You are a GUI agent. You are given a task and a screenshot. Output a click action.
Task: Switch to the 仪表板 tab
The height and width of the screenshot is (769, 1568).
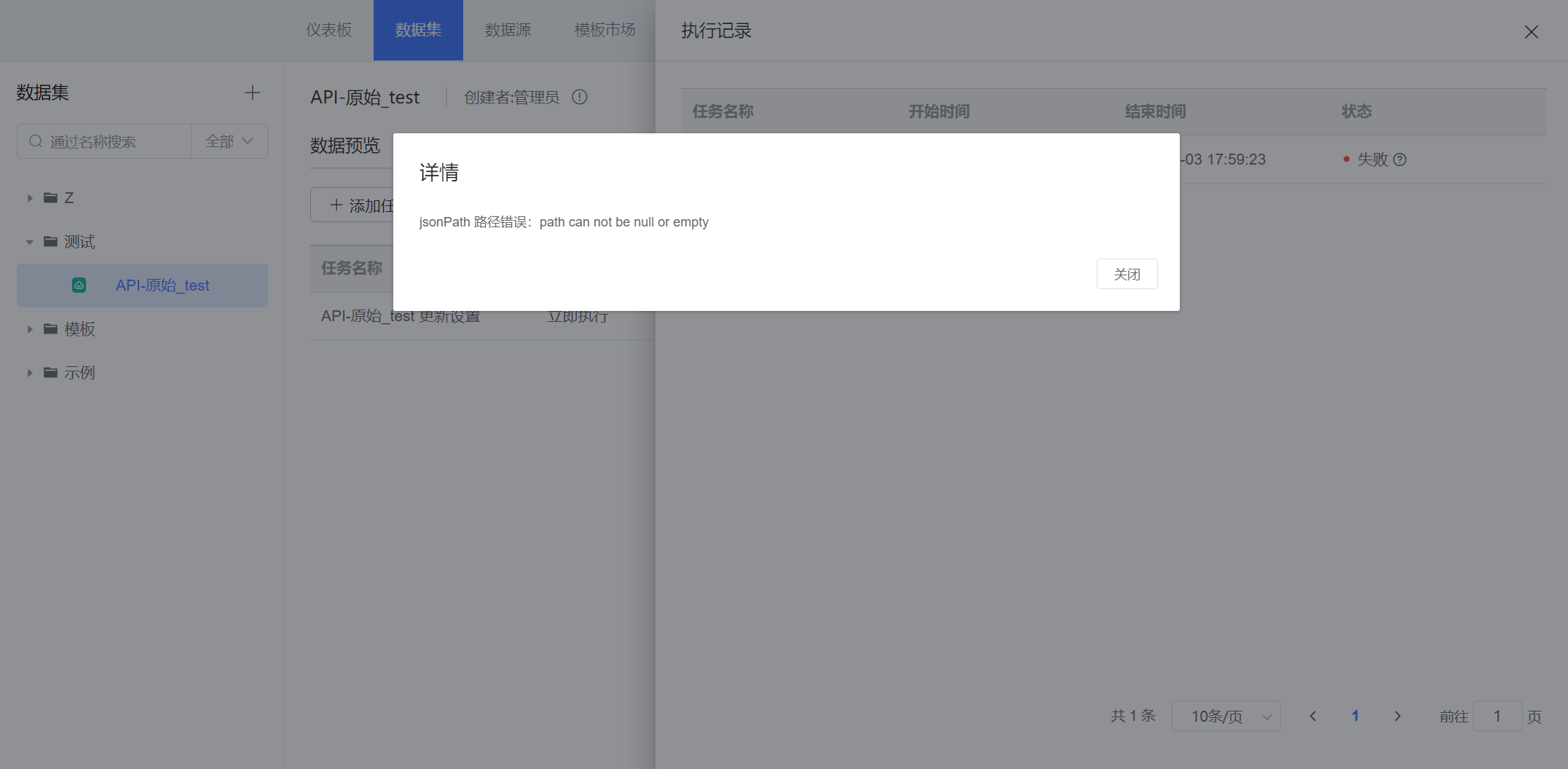(329, 30)
